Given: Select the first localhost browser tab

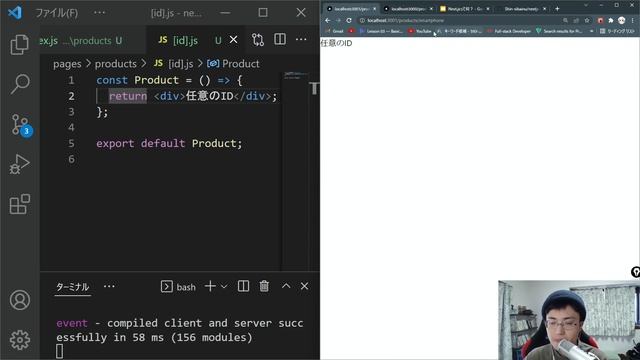Looking at the screenshot, I should (x=351, y=9).
